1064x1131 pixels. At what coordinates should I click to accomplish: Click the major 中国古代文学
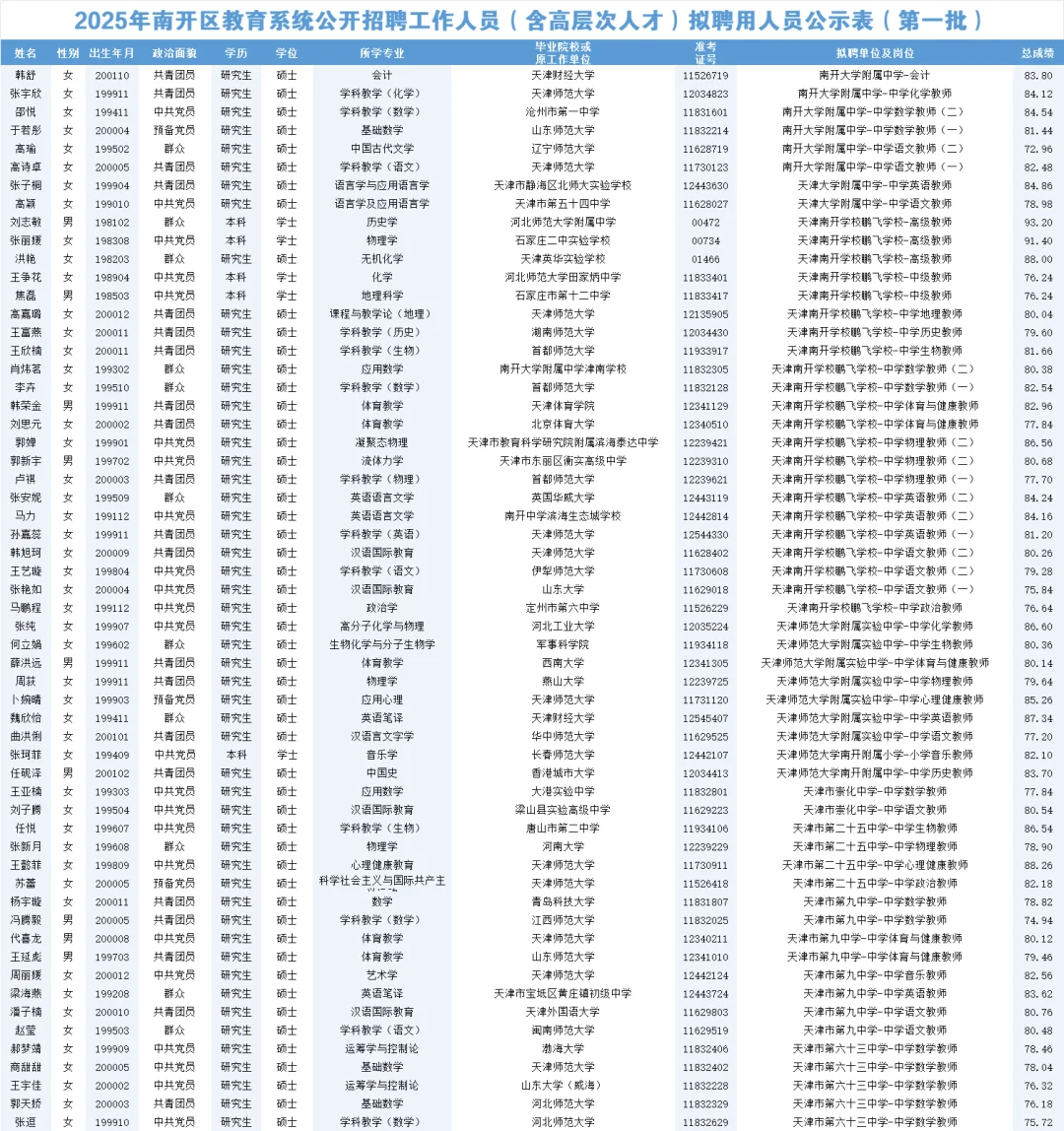click(x=381, y=149)
